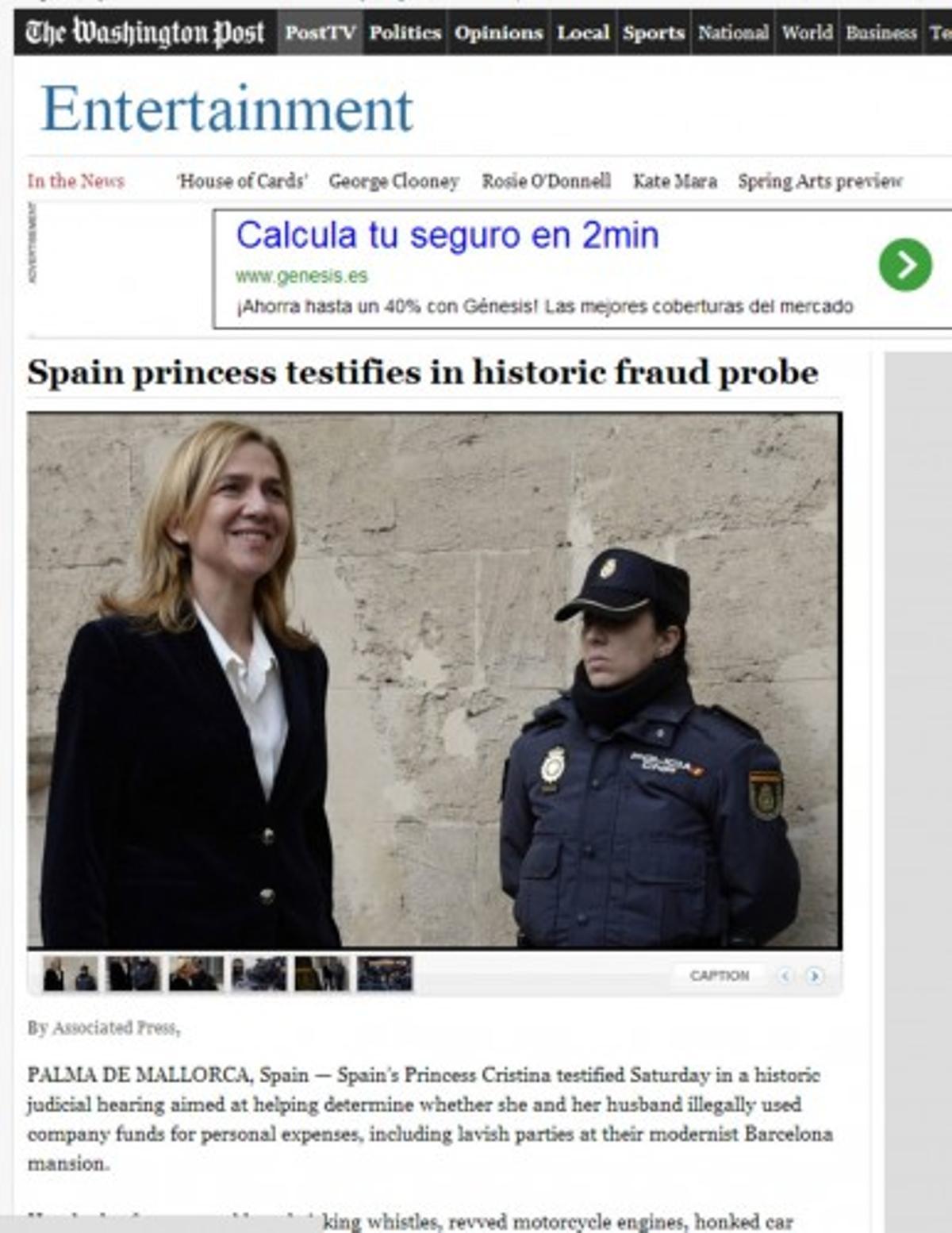Viewport: 952px width, 1233px height.
Task: Select the sixth gallery thumbnail
Action: coord(385,974)
